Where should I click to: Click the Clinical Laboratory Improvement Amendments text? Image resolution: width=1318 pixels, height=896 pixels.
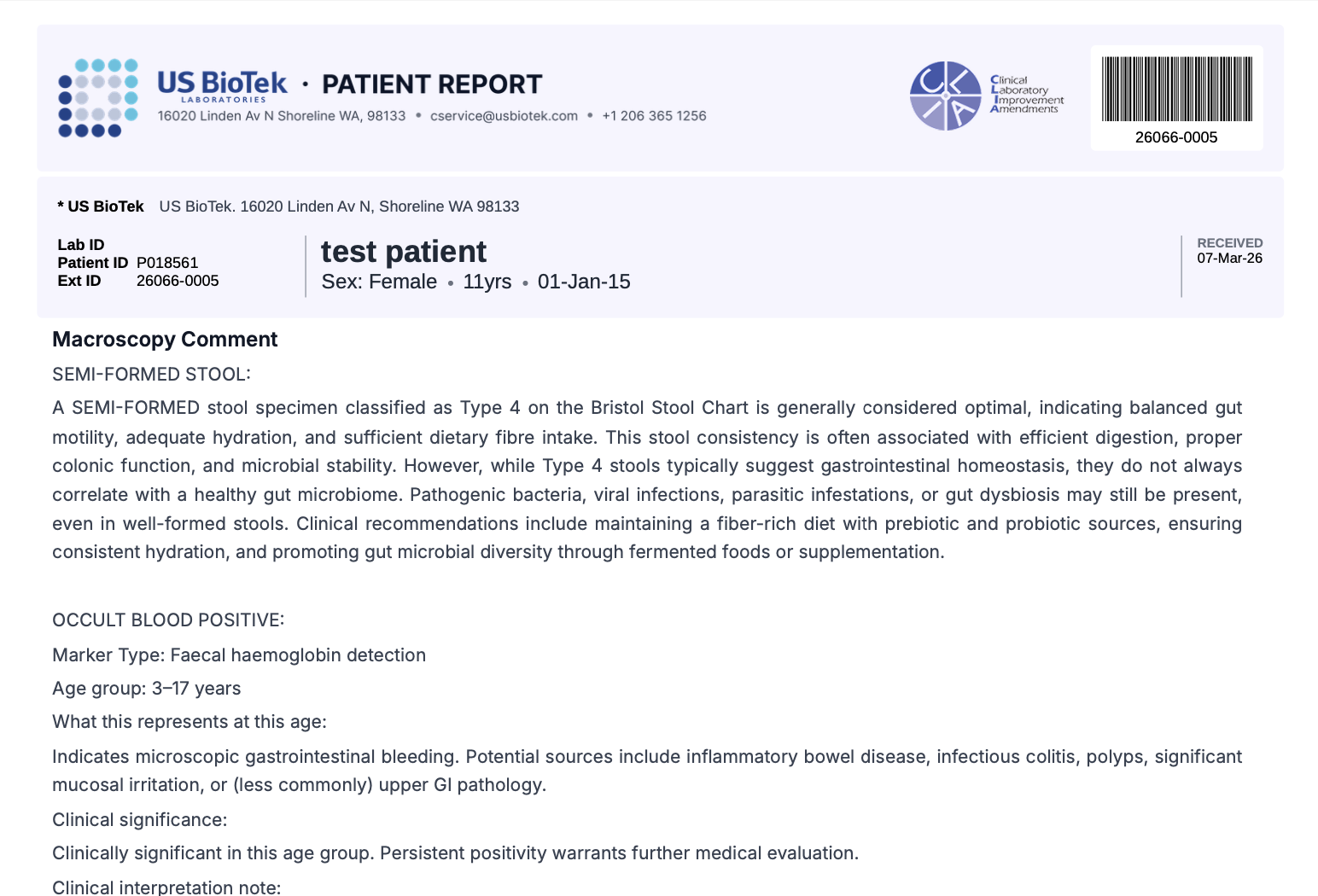pos(1027,94)
